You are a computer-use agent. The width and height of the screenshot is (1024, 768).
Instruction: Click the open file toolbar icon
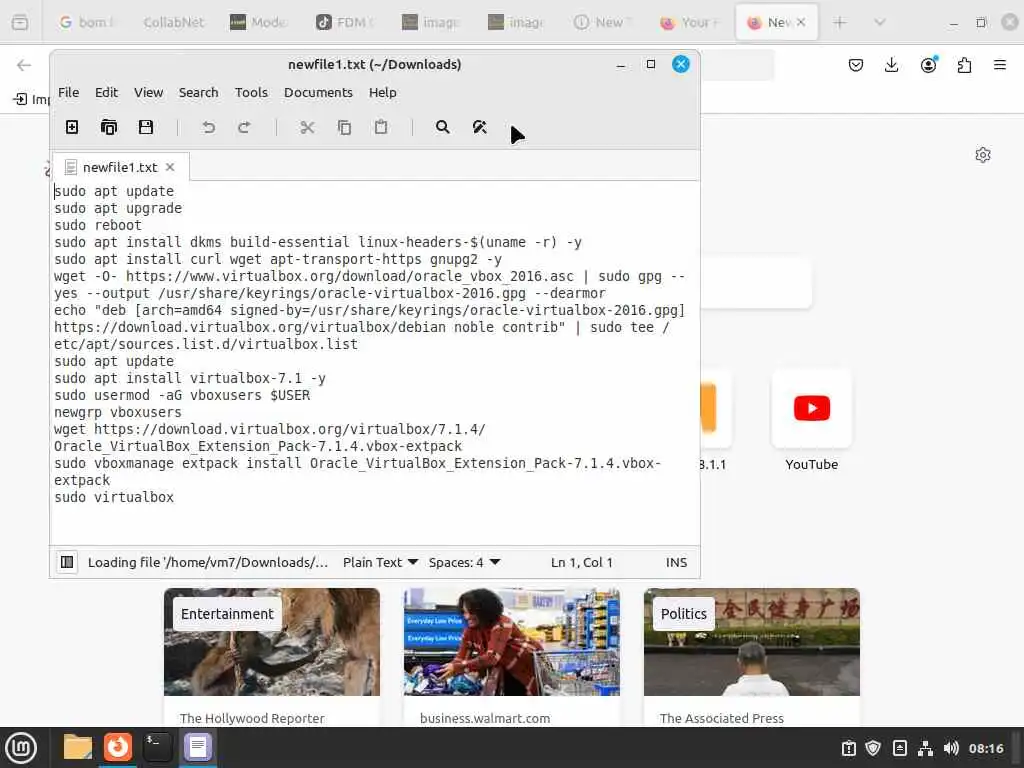[108, 127]
